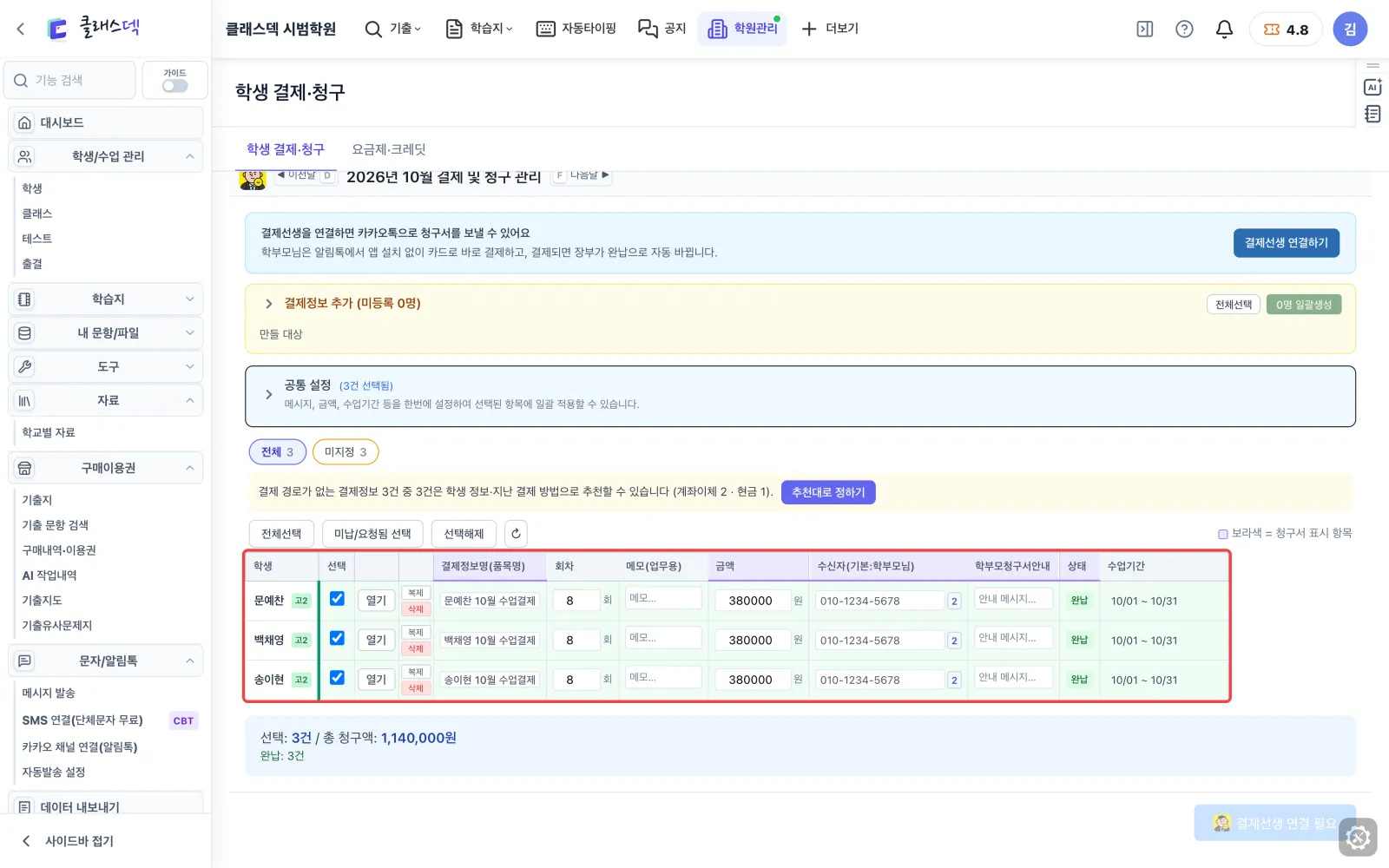Click the back arrow beside the 클래스덱 logo

(21, 29)
